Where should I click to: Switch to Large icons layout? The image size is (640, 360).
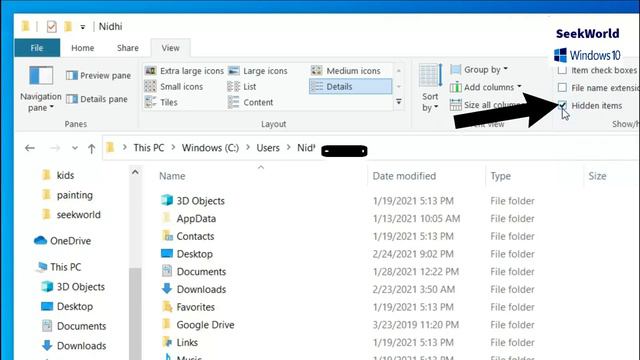click(258, 71)
